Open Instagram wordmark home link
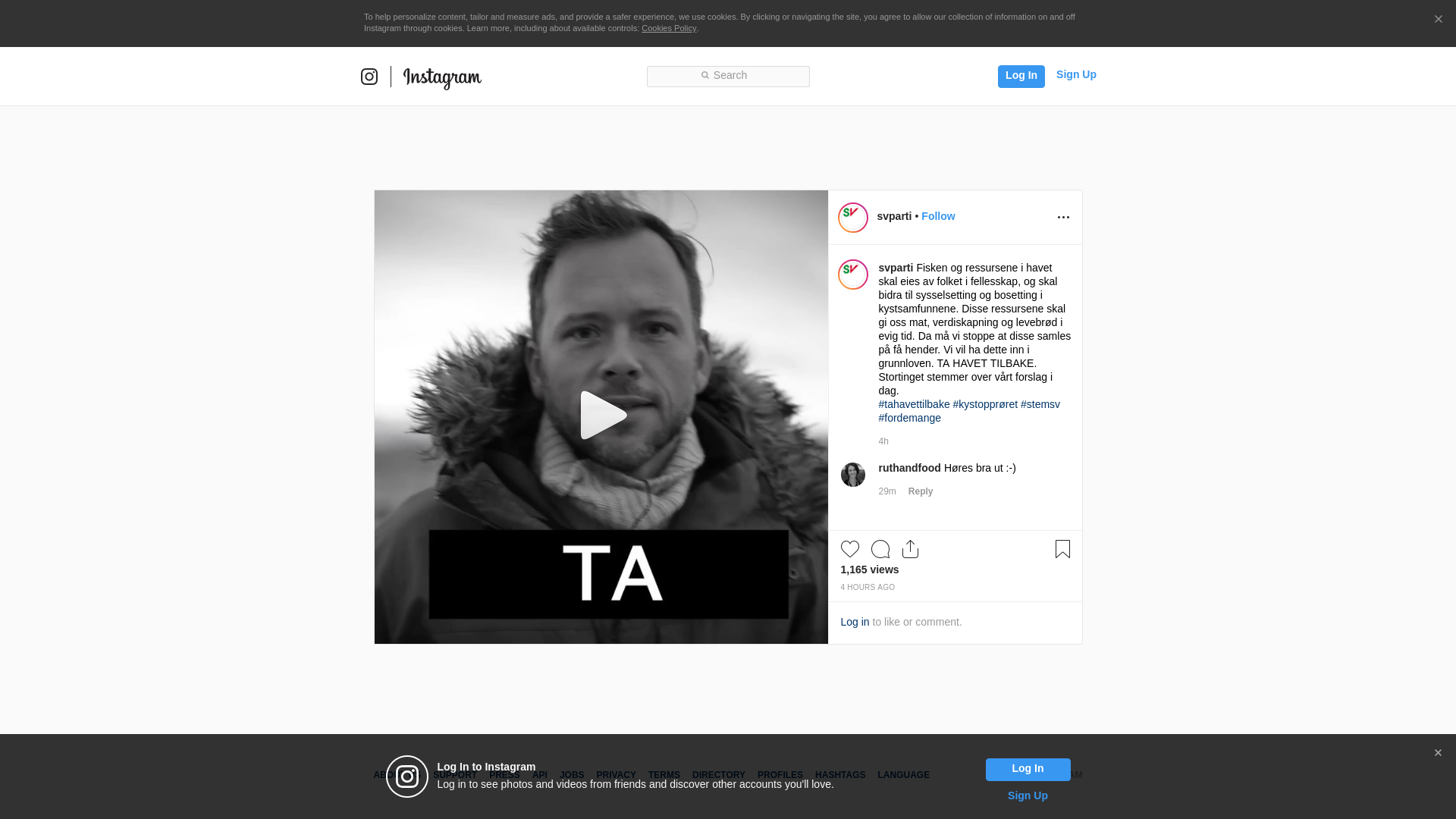Image resolution: width=1456 pixels, height=819 pixels. [x=442, y=78]
